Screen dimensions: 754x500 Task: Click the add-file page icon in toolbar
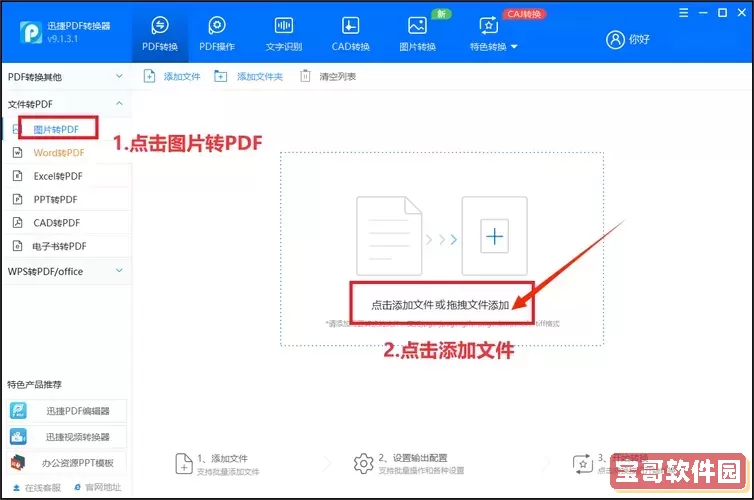point(150,76)
